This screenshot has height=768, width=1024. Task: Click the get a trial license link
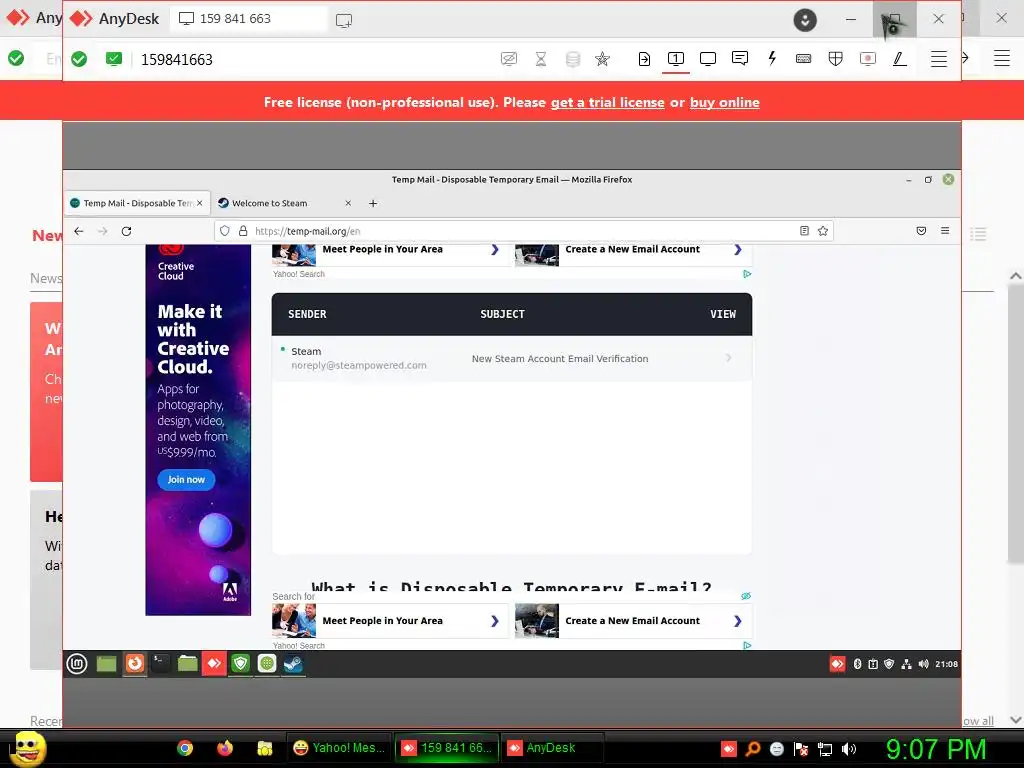607,103
